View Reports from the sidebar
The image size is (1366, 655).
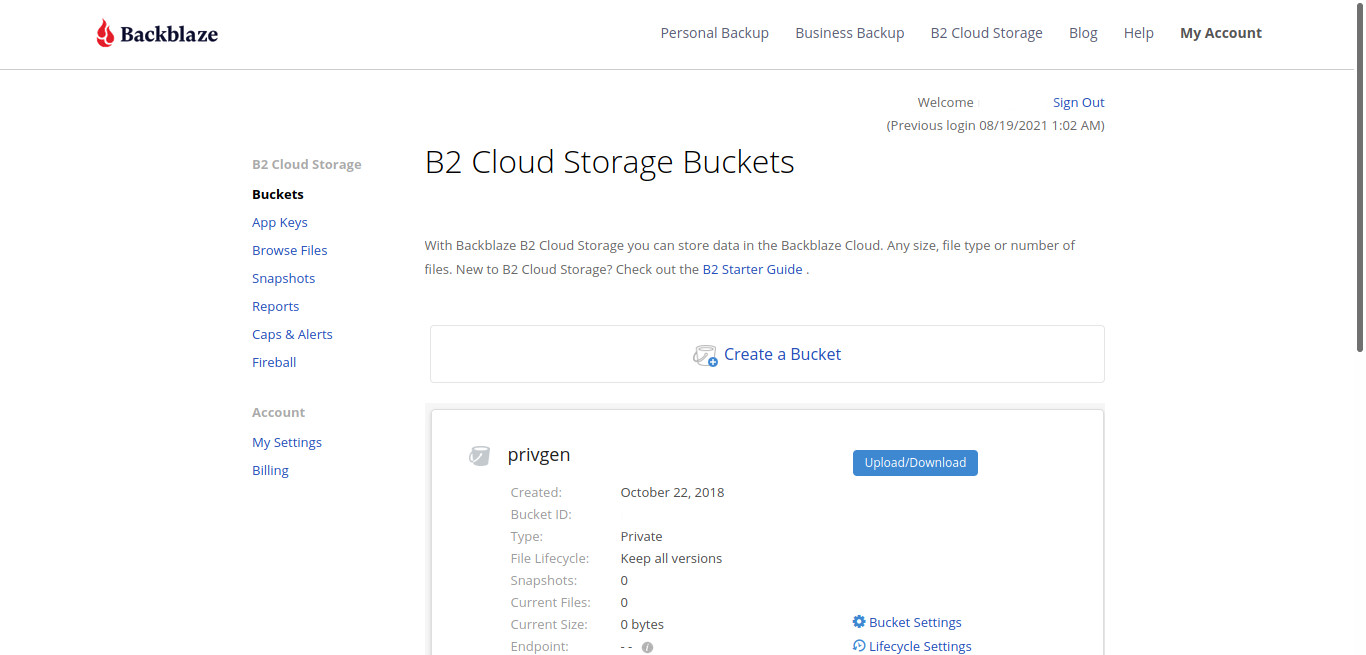click(x=276, y=306)
